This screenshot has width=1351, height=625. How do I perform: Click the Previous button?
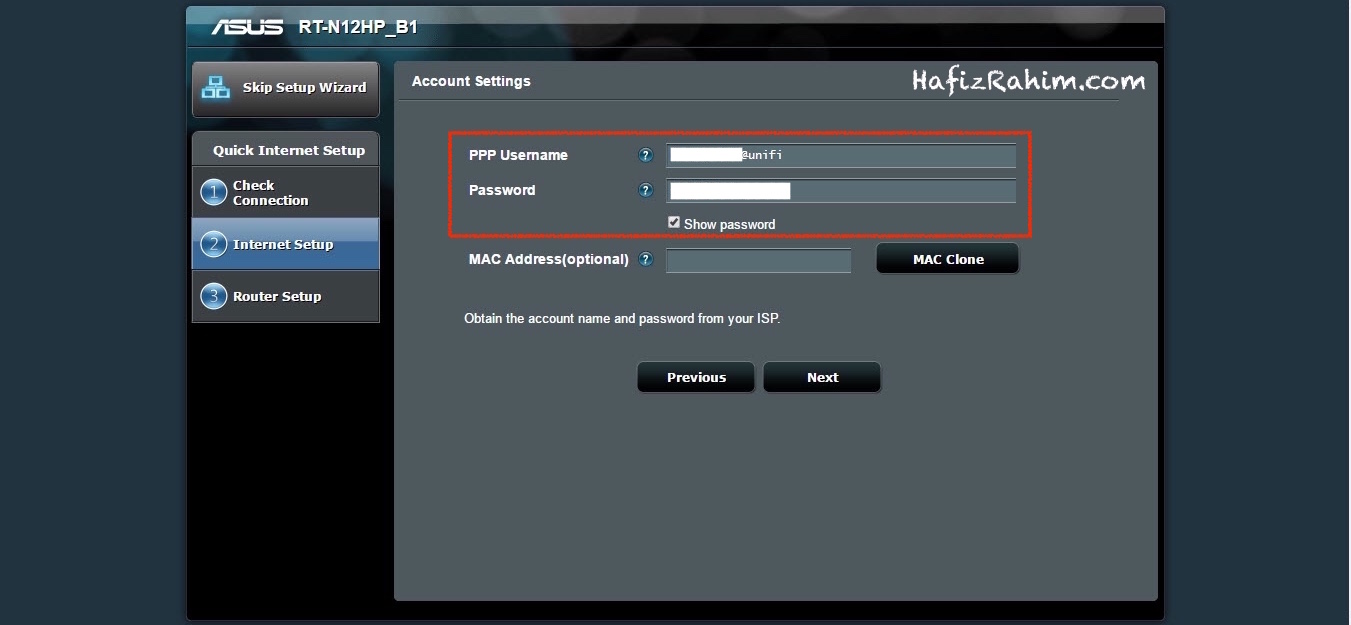coord(696,377)
